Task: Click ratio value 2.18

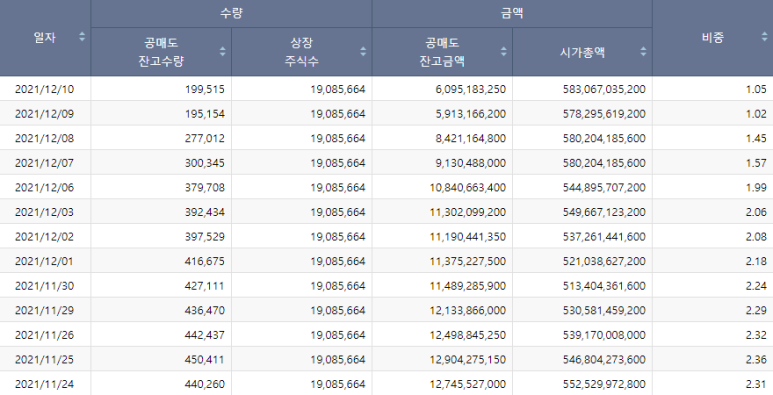Action: pos(756,261)
